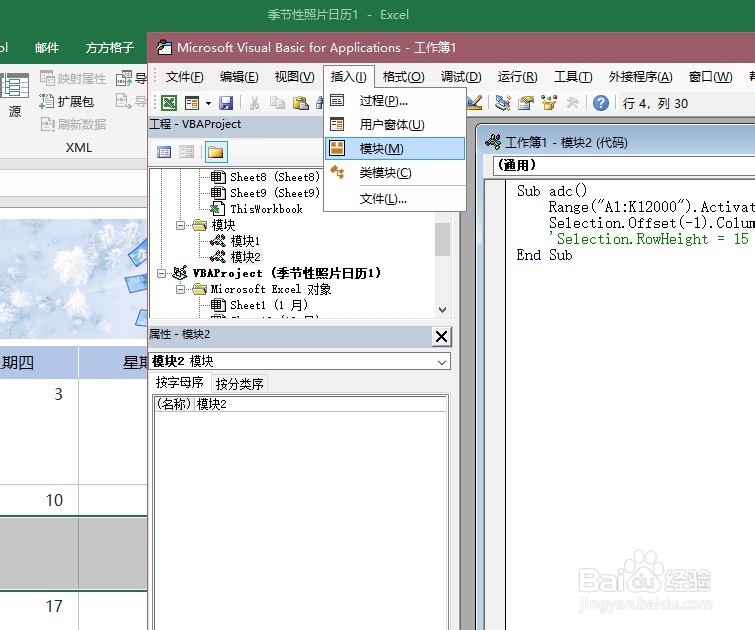Toggle Folders view in project pane
The height and width of the screenshot is (630, 755).
216,152
